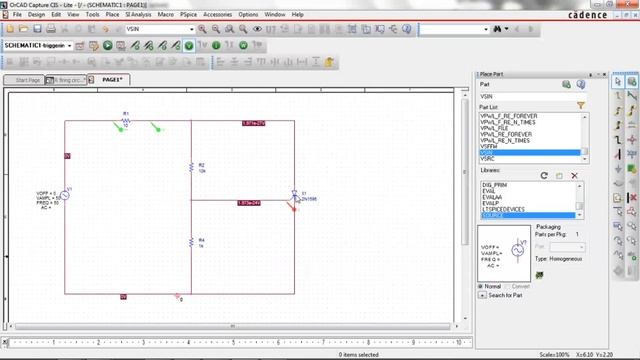Open the PSpice menu
This screenshot has width=640, height=360.
coord(188,14)
